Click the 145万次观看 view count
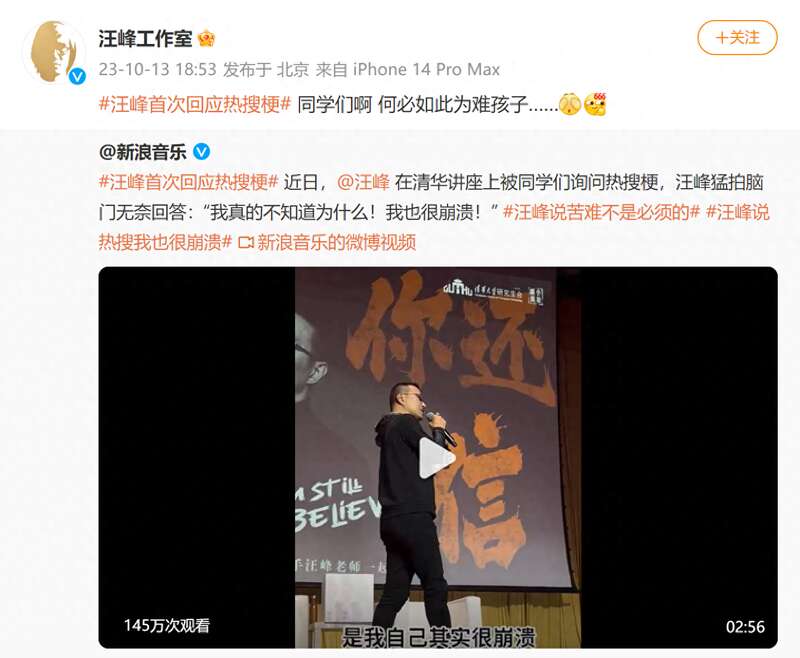The image size is (800, 658). tap(167, 625)
